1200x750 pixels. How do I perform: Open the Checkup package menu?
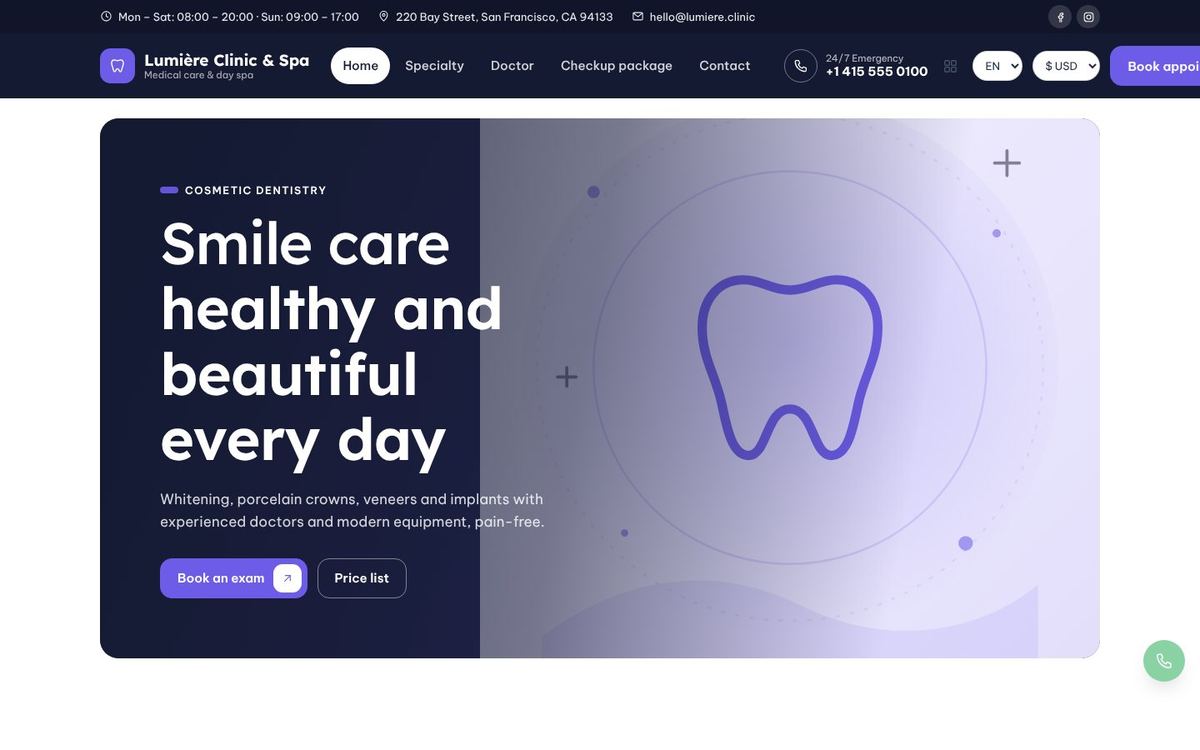point(616,66)
